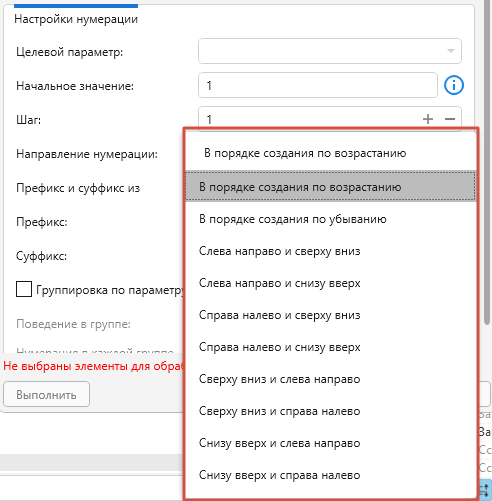Viewport: 492px width, 501px height.
Task: Click the Выполнить button
Action: (46, 394)
